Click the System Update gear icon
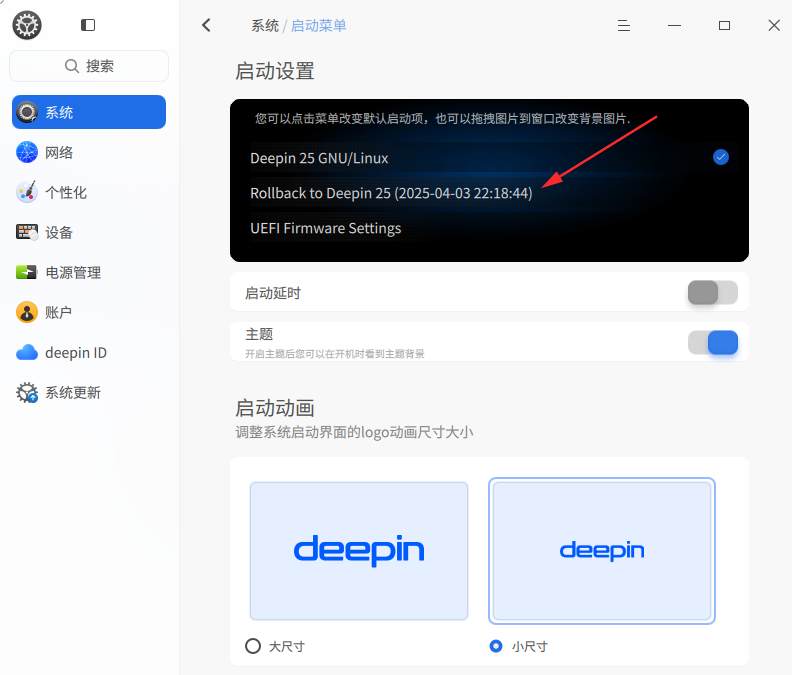 [x=27, y=393]
